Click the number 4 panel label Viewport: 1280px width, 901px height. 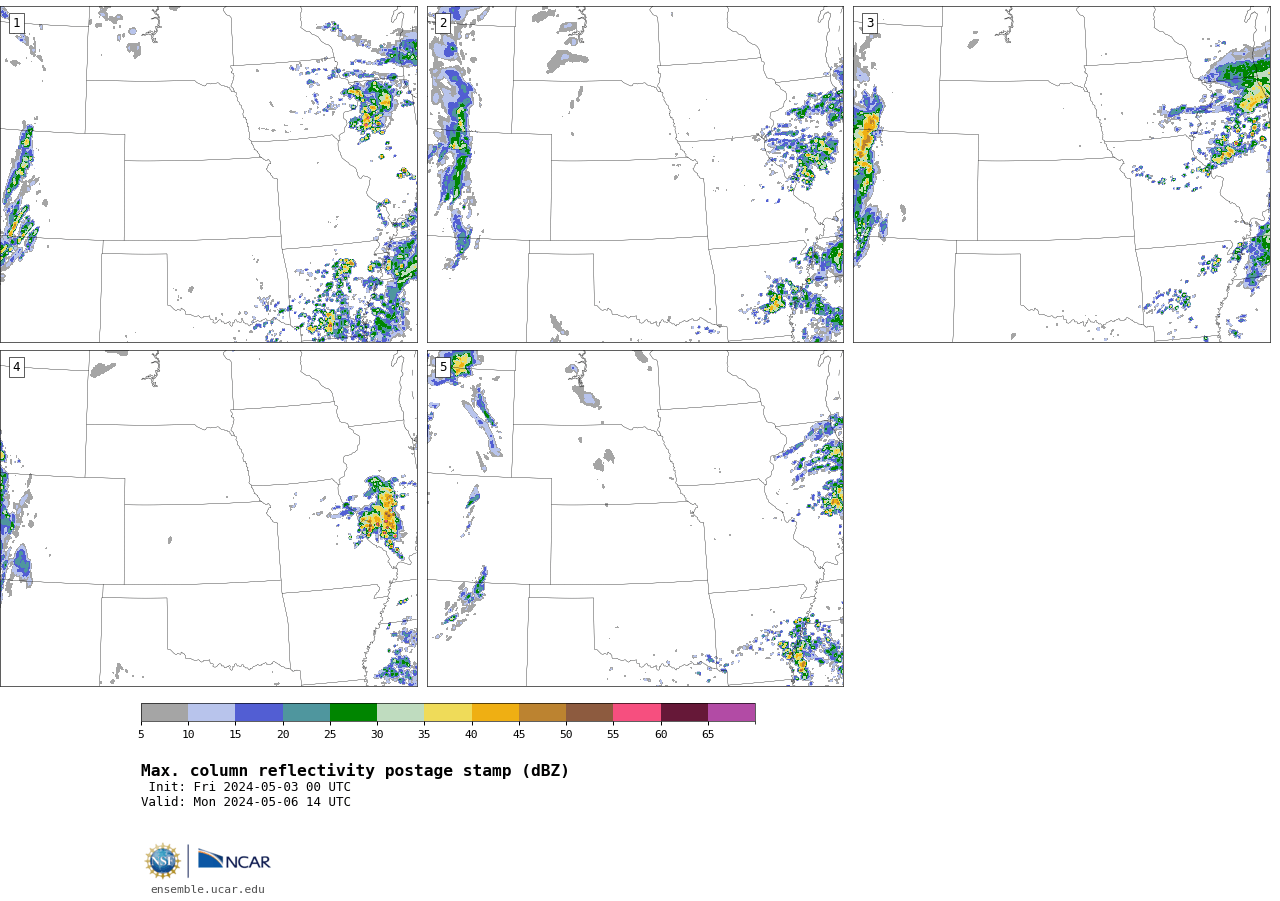pos(16,367)
